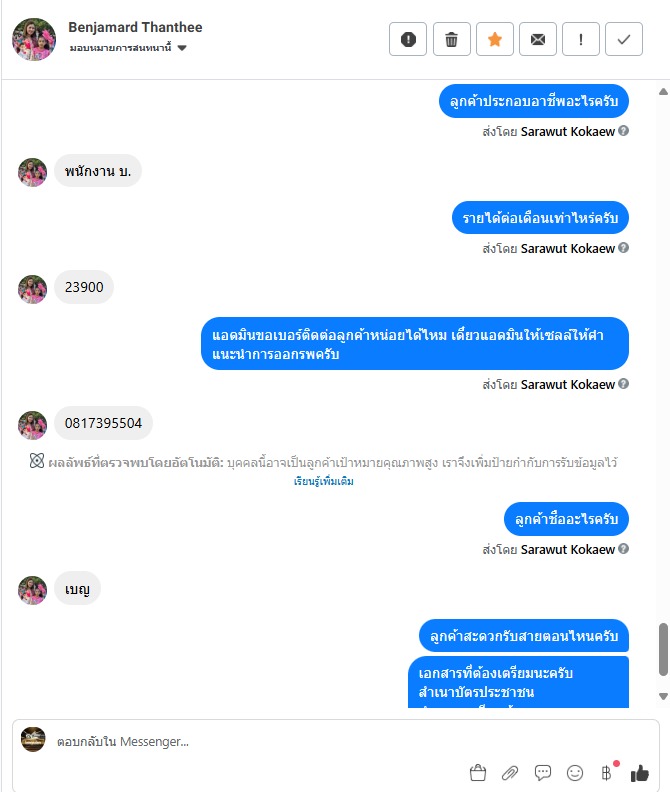Attach a file with paperclip icon

coord(510,772)
